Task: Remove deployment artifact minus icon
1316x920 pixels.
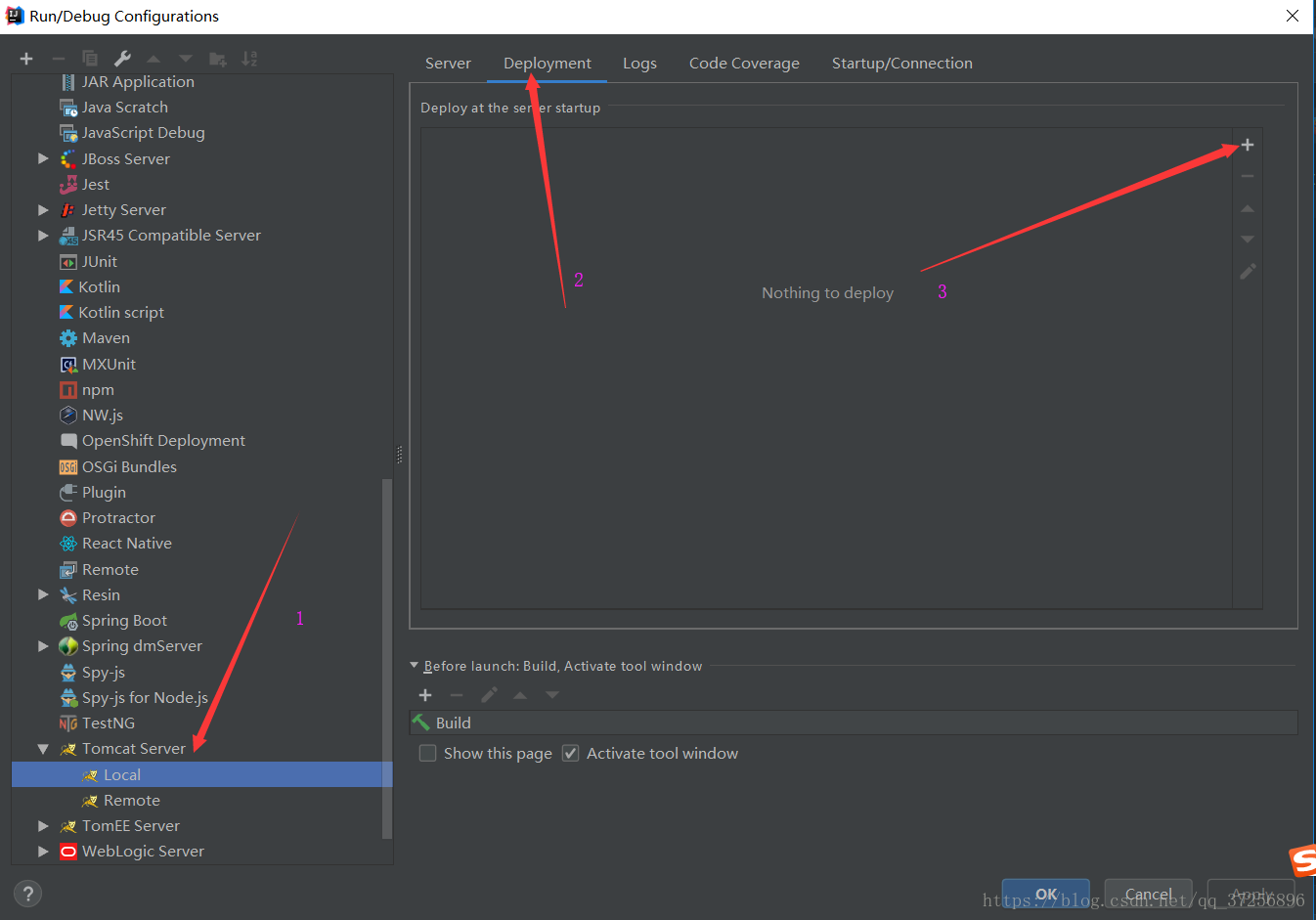Action: coord(1247,176)
